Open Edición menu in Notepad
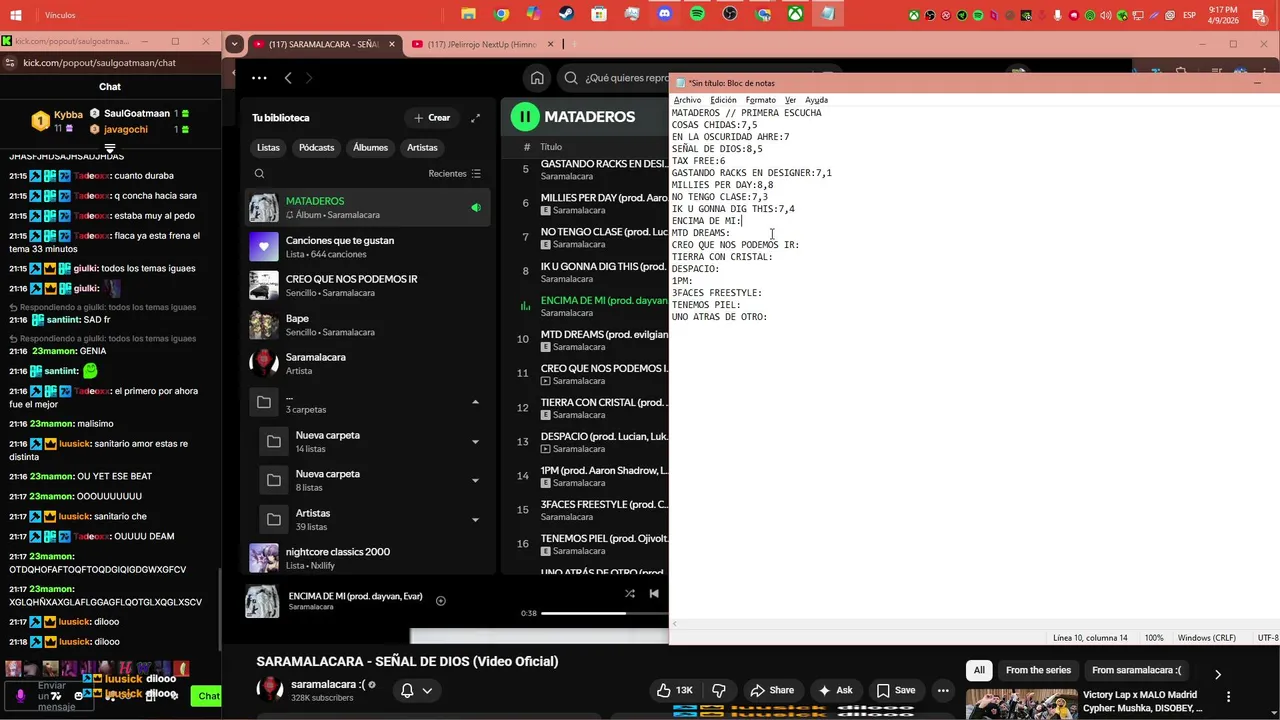The height and width of the screenshot is (720, 1280). point(723,100)
